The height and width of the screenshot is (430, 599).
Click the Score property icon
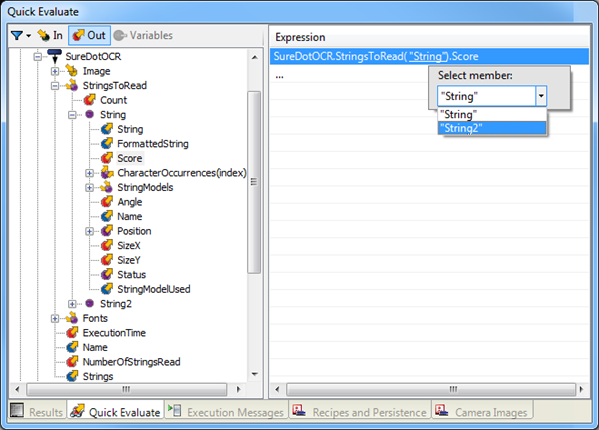pos(107,158)
